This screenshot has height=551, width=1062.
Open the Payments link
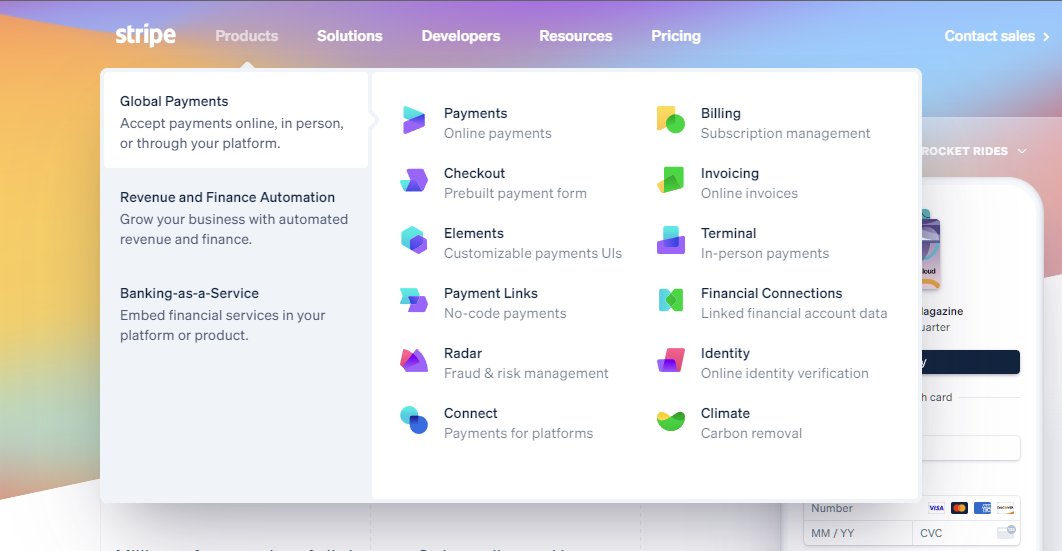coord(475,113)
